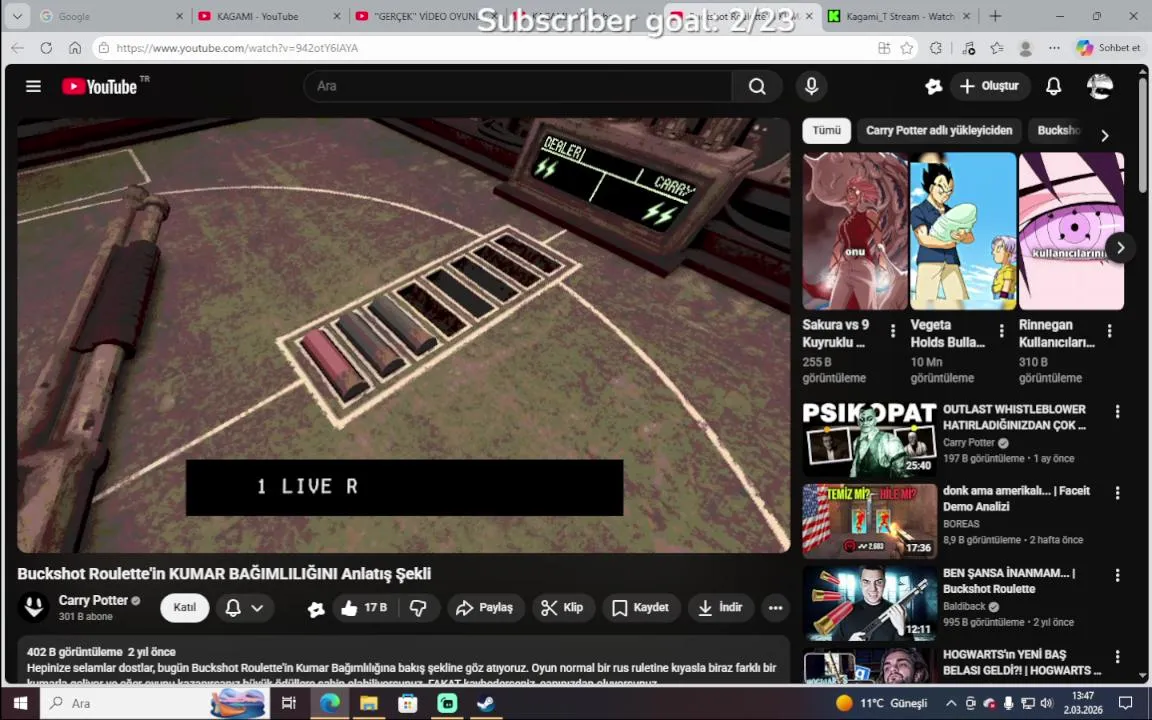Click the Oluştur create button
Screen dimensions: 1152x720
coord(990,87)
